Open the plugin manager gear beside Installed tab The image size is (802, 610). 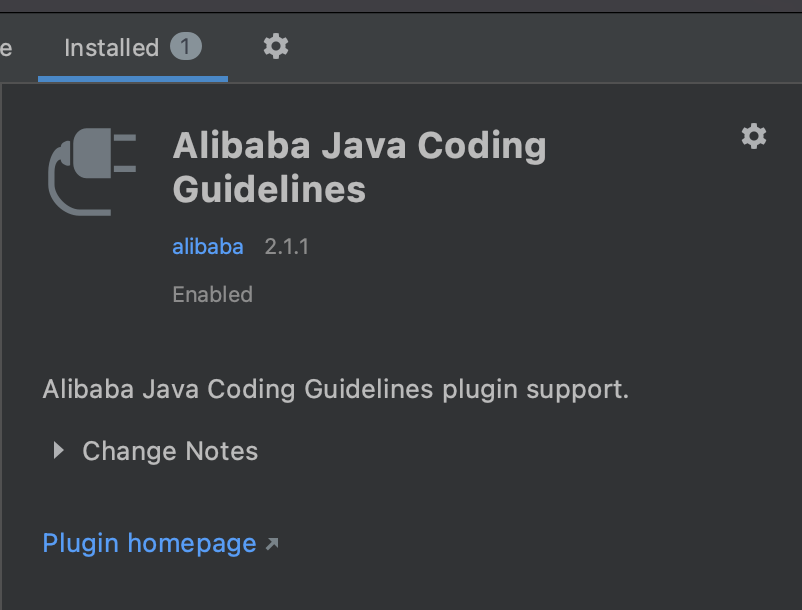[x=275, y=46]
